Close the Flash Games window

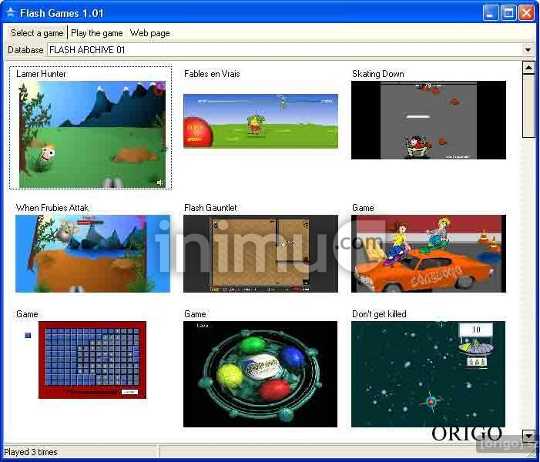(526, 13)
